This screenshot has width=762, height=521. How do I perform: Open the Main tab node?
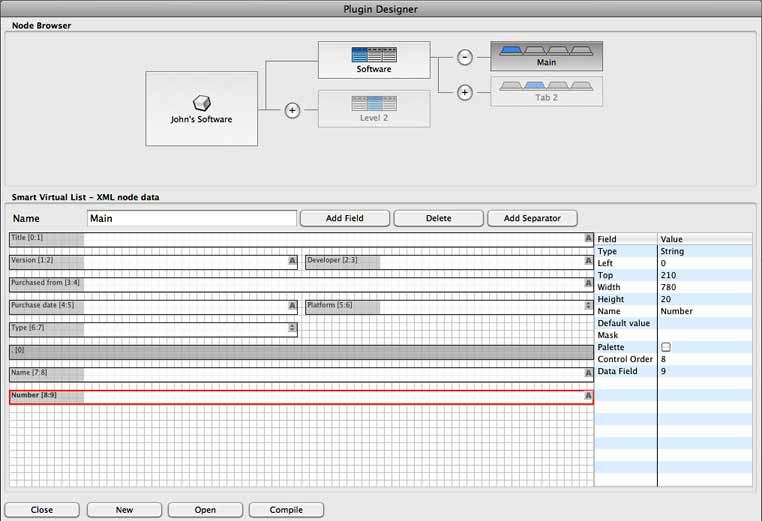tap(546, 55)
